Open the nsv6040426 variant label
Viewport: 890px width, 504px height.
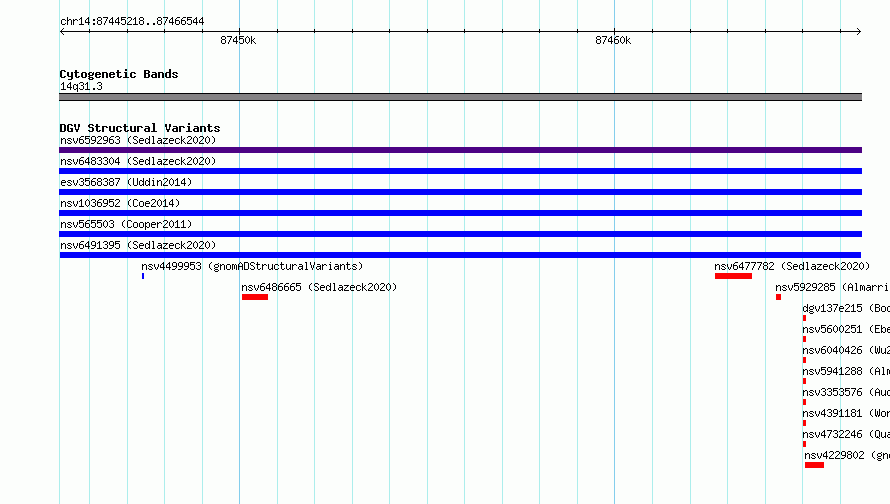846,350
